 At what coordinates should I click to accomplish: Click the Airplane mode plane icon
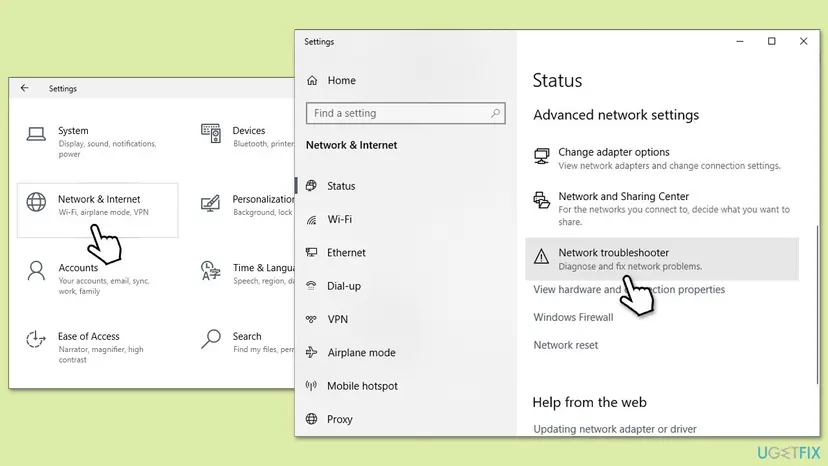pos(312,352)
